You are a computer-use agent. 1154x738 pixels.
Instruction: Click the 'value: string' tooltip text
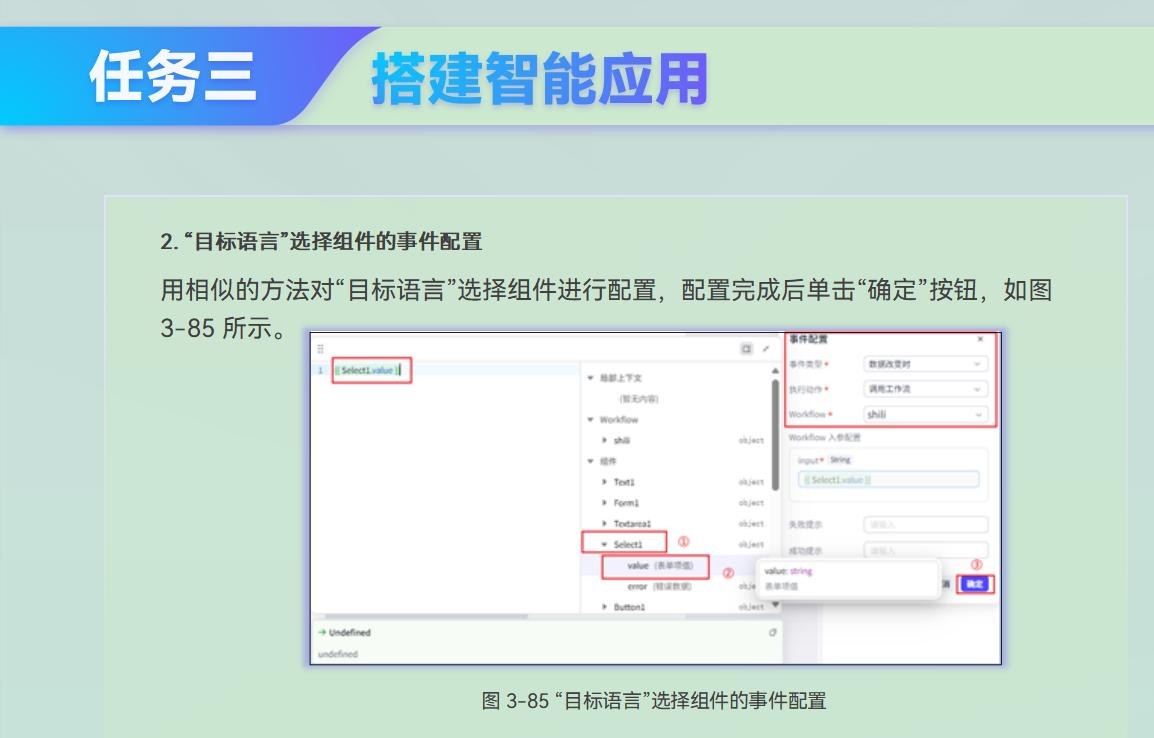(x=788, y=571)
